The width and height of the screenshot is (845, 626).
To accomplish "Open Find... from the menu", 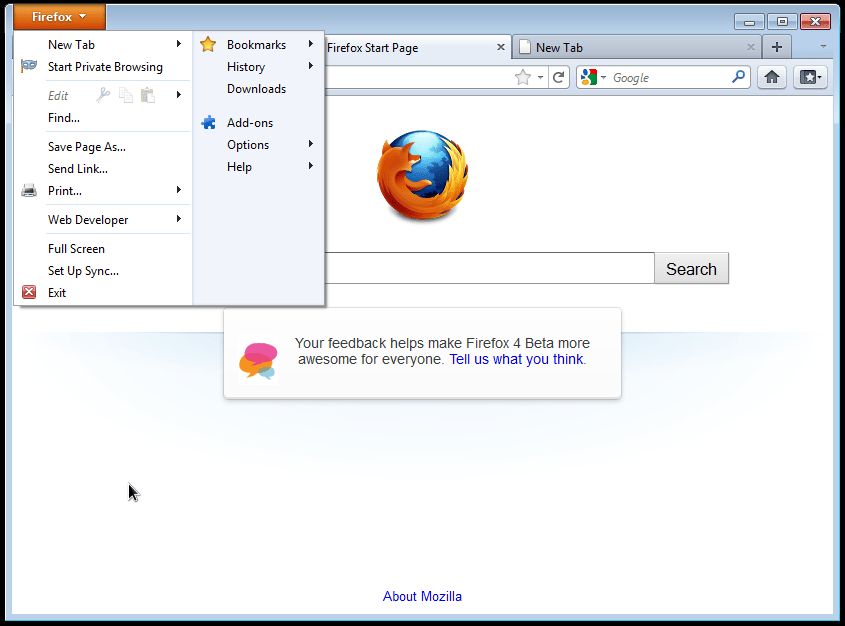I will pos(64,118).
